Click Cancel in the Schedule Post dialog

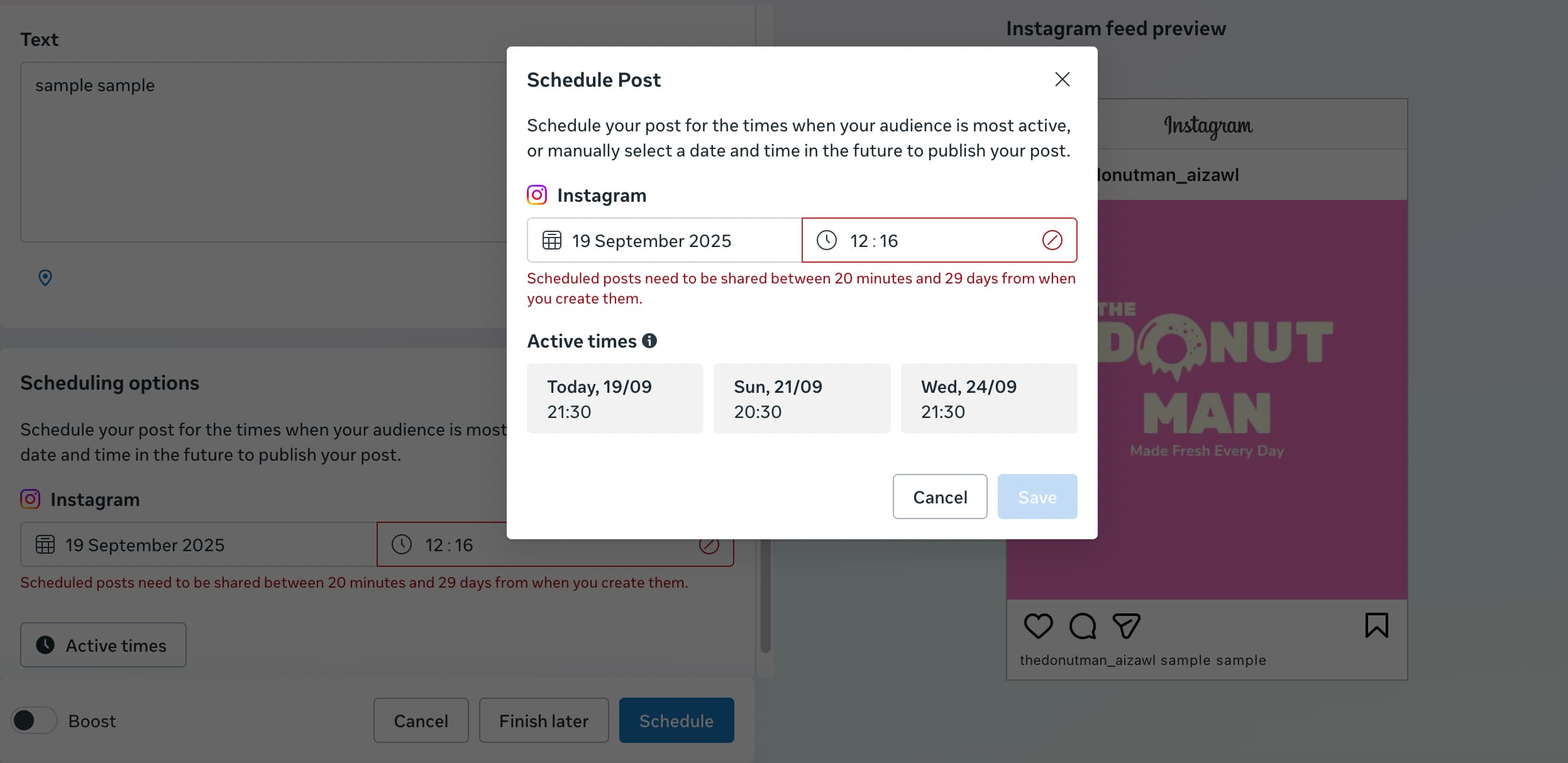tap(939, 497)
